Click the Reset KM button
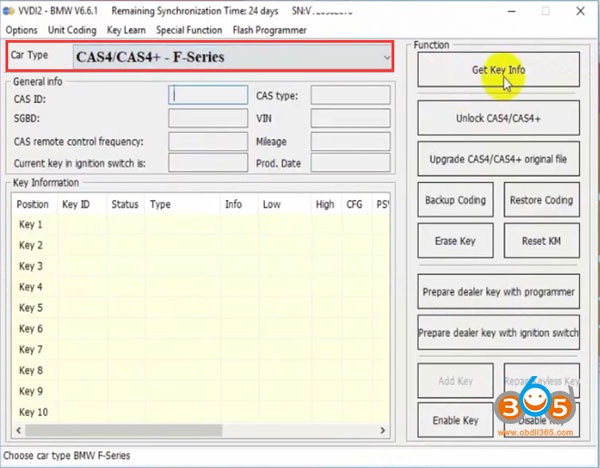Screen dimensions: 600x468 click(x=541, y=241)
